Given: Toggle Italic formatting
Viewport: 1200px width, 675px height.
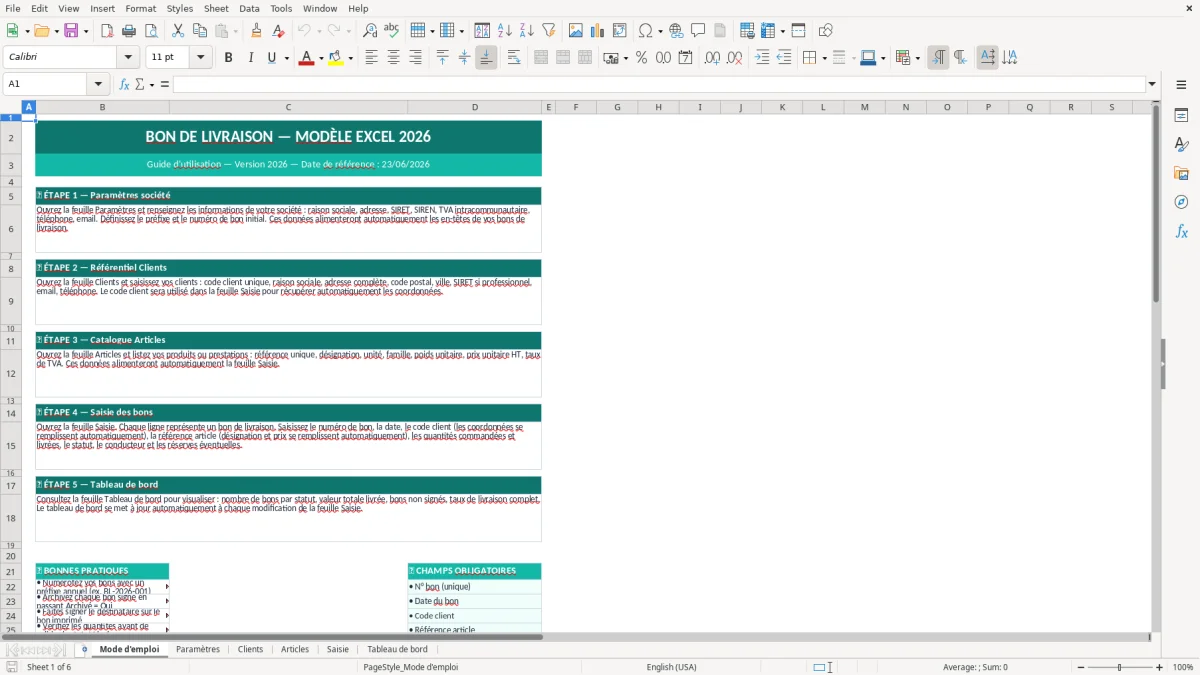Looking at the screenshot, I should (x=251, y=58).
